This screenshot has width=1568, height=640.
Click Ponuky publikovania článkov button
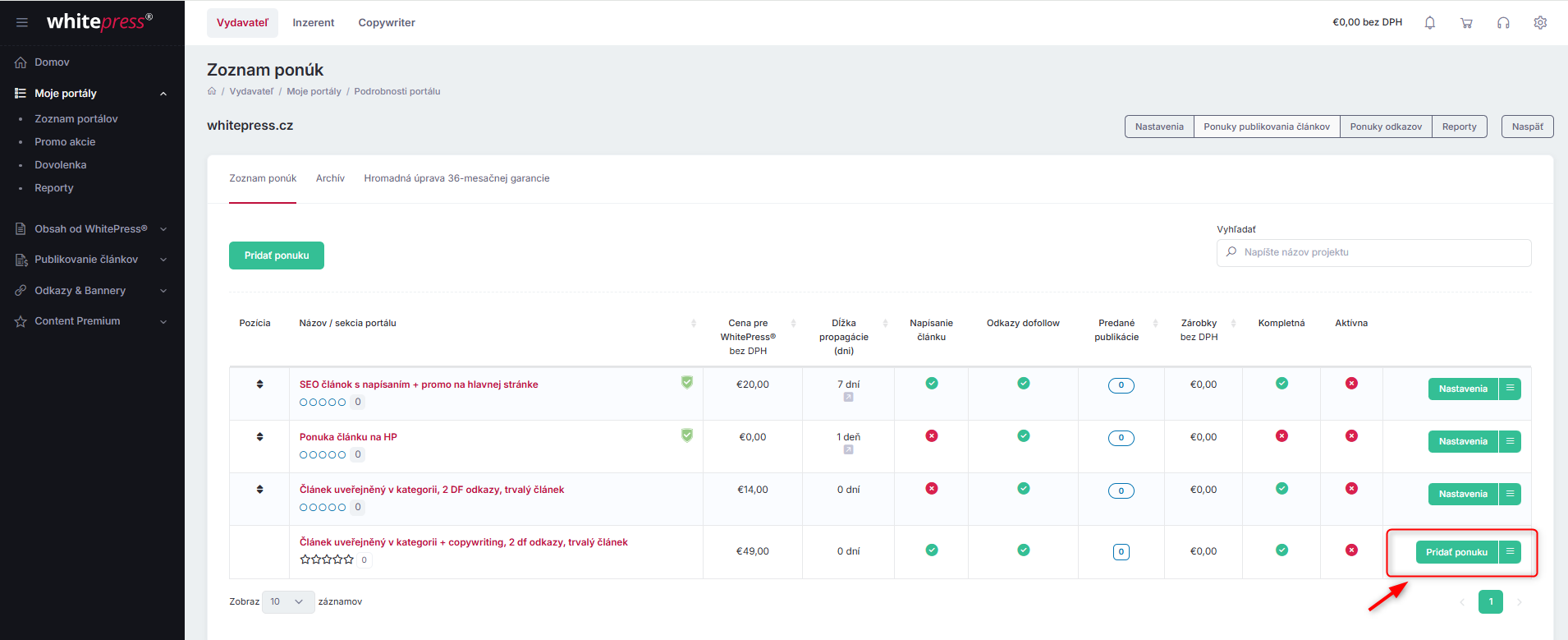(x=1267, y=127)
